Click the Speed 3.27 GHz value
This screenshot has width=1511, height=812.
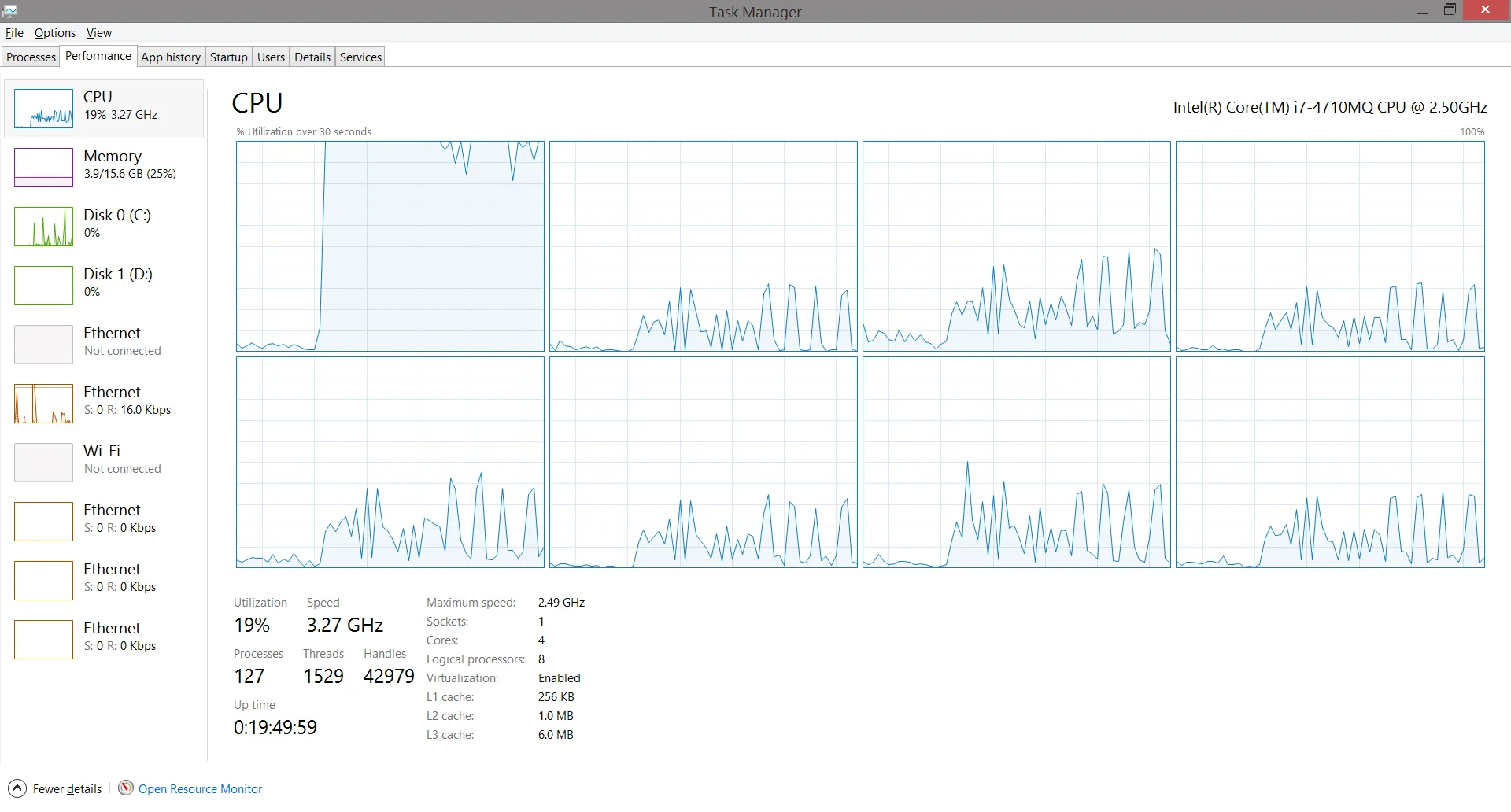tap(345, 626)
